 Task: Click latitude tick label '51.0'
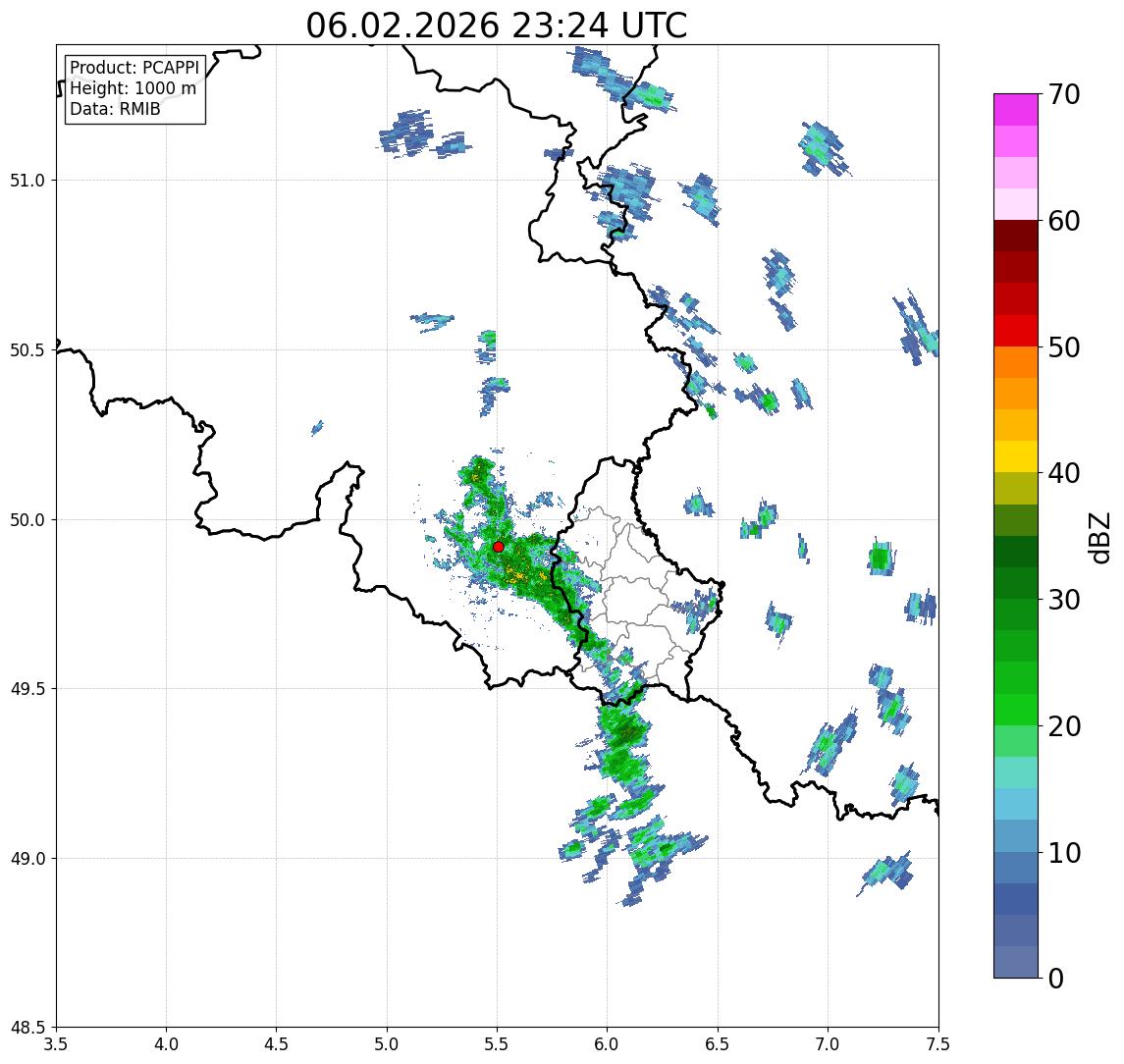(27, 180)
